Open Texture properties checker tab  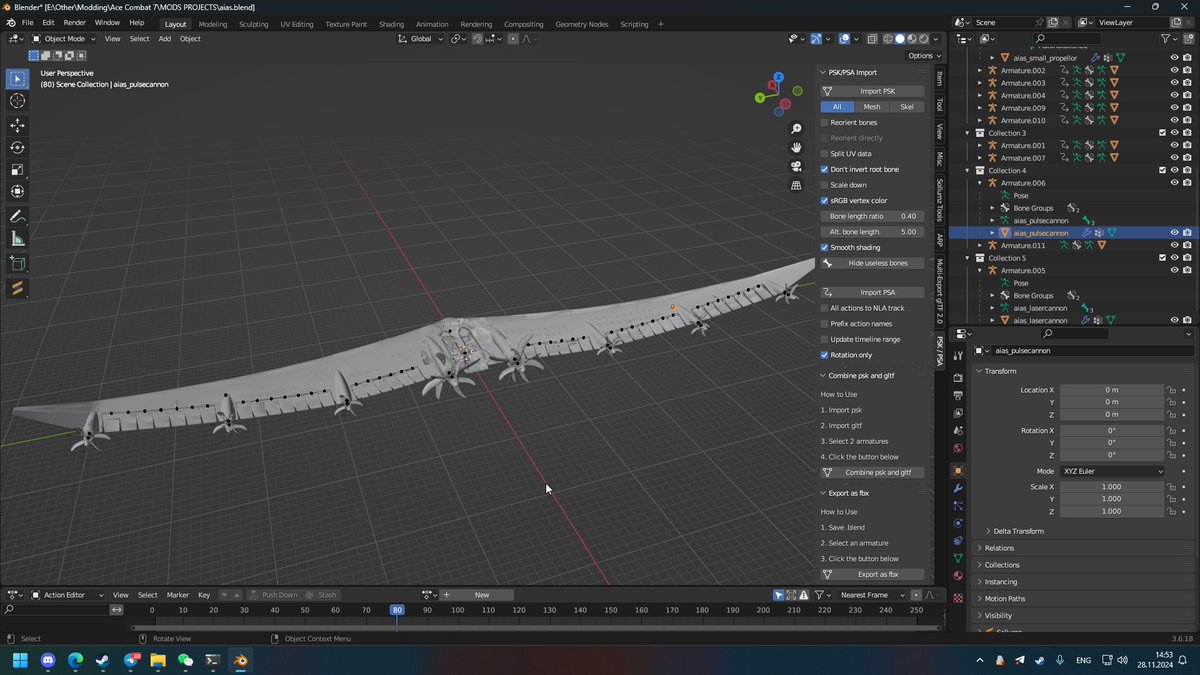(958, 598)
